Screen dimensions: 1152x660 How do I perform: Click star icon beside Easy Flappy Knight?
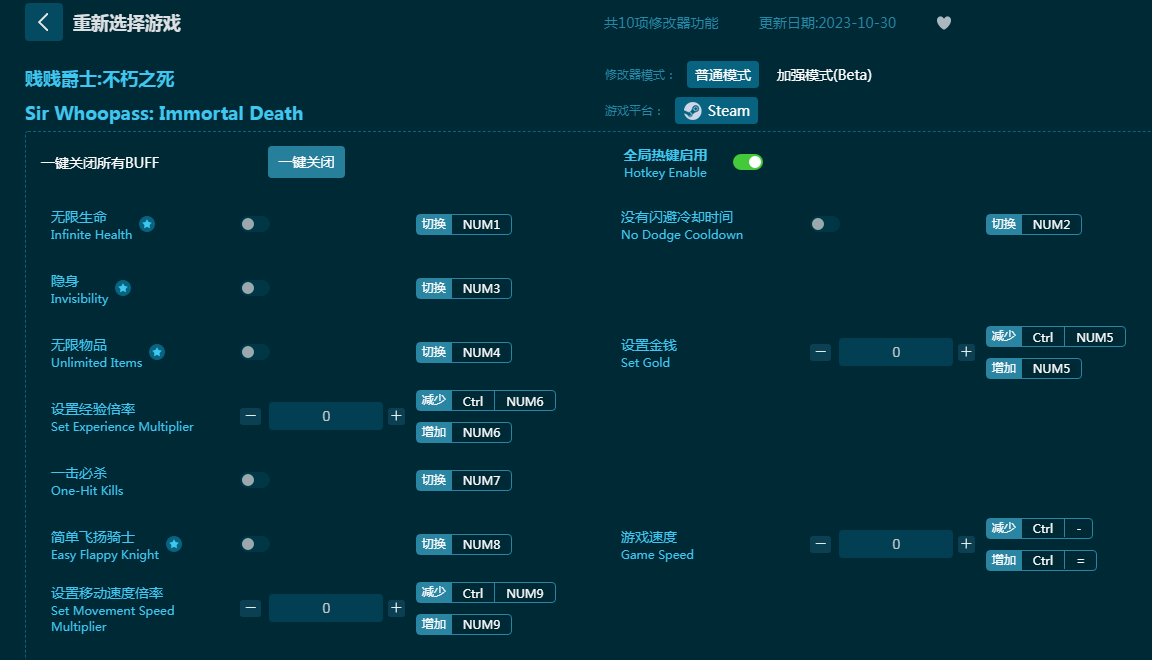(174, 544)
